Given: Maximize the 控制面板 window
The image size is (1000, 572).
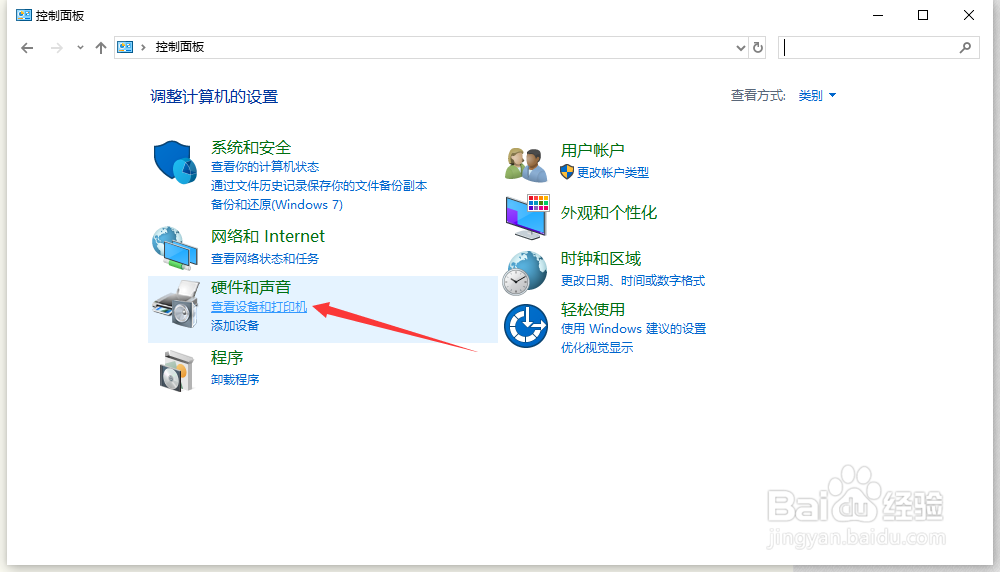Looking at the screenshot, I should (x=923, y=15).
